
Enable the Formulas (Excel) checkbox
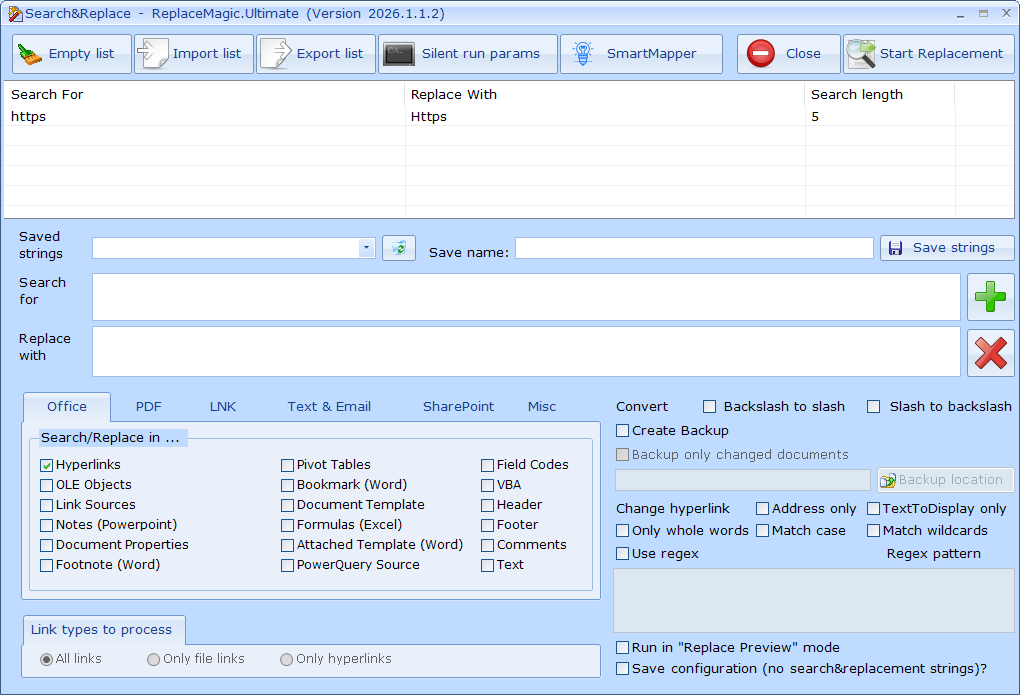288,525
